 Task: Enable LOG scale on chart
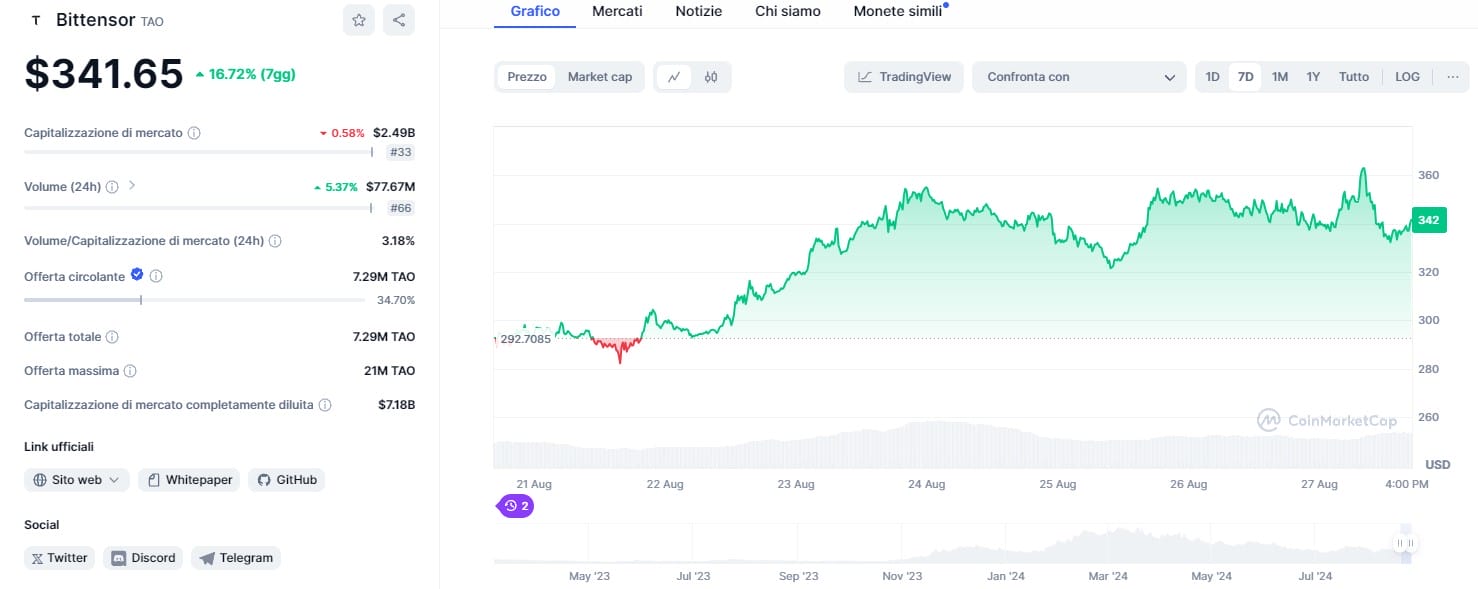click(1407, 77)
